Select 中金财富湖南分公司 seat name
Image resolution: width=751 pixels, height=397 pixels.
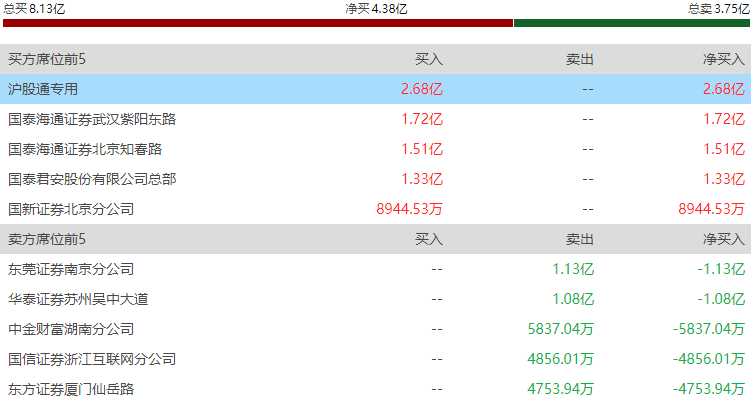pos(71,329)
